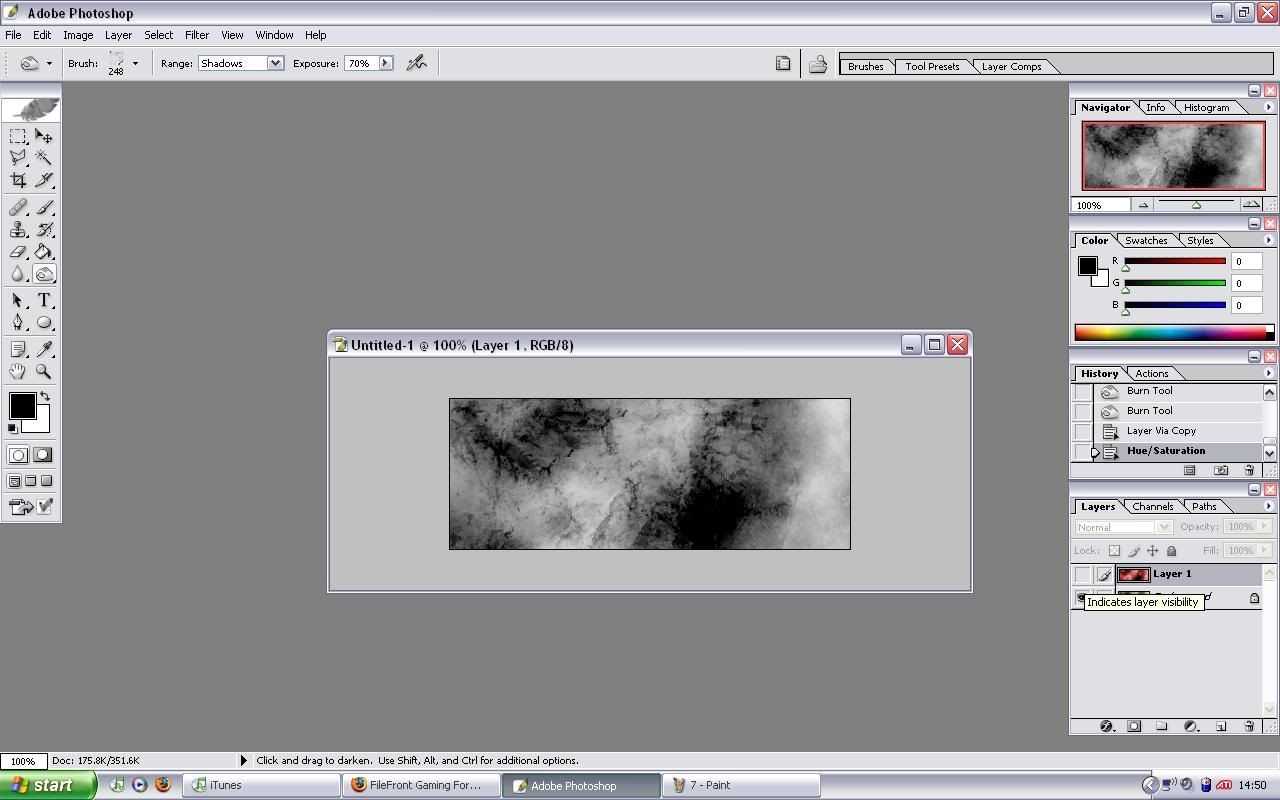This screenshot has width=1280, height=800.
Task: Open the Exposure slider arrow
Action: (385, 63)
